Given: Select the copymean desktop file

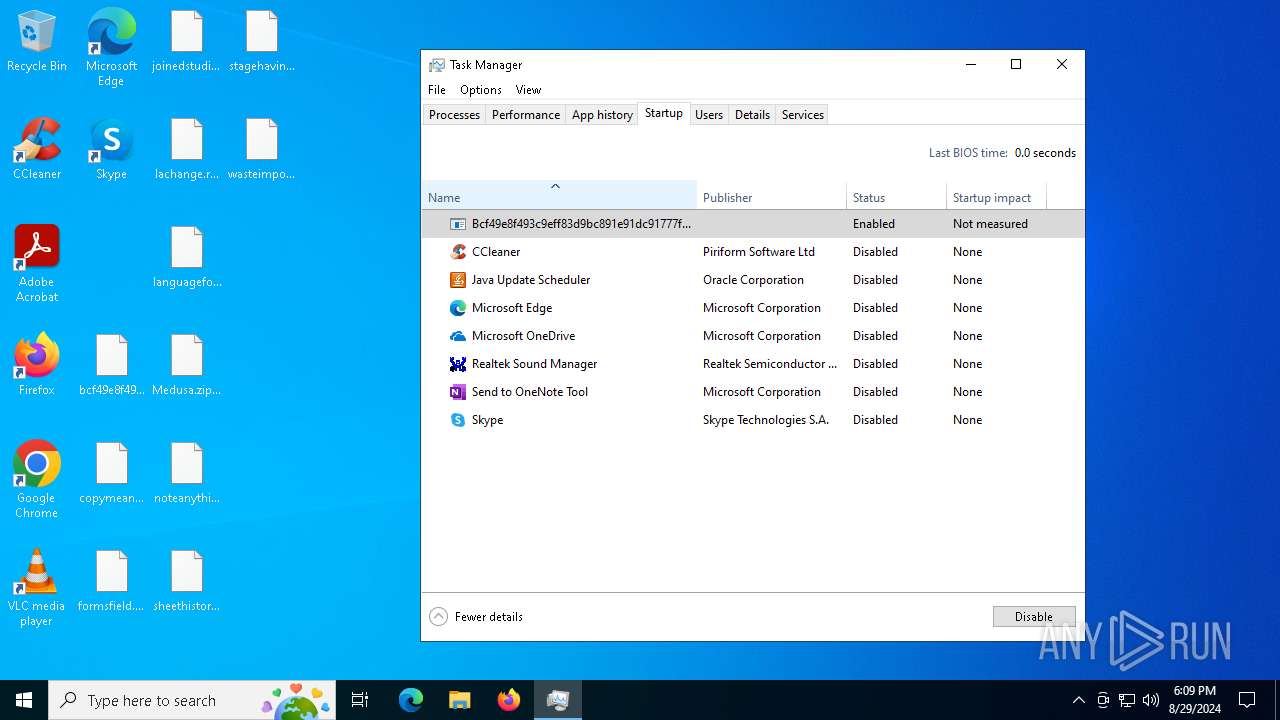Looking at the screenshot, I should point(112,473).
